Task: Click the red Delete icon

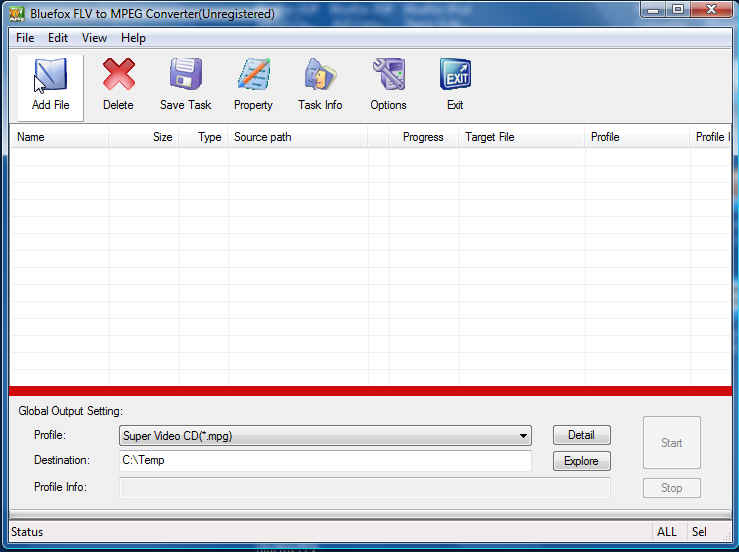Action: click(118, 74)
